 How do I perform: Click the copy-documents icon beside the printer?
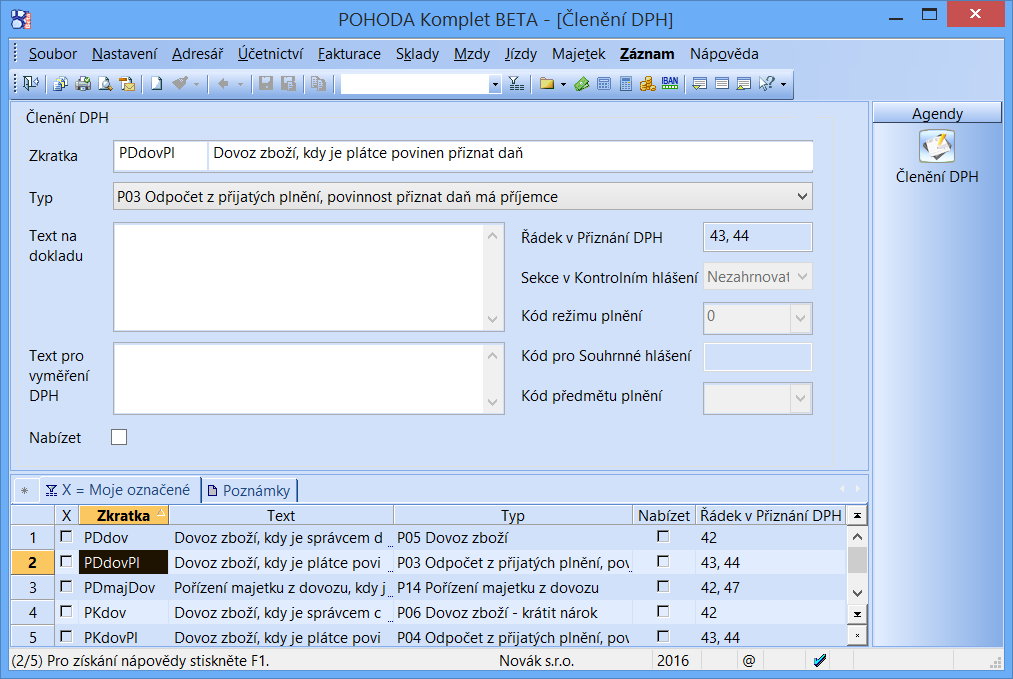point(61,83)
